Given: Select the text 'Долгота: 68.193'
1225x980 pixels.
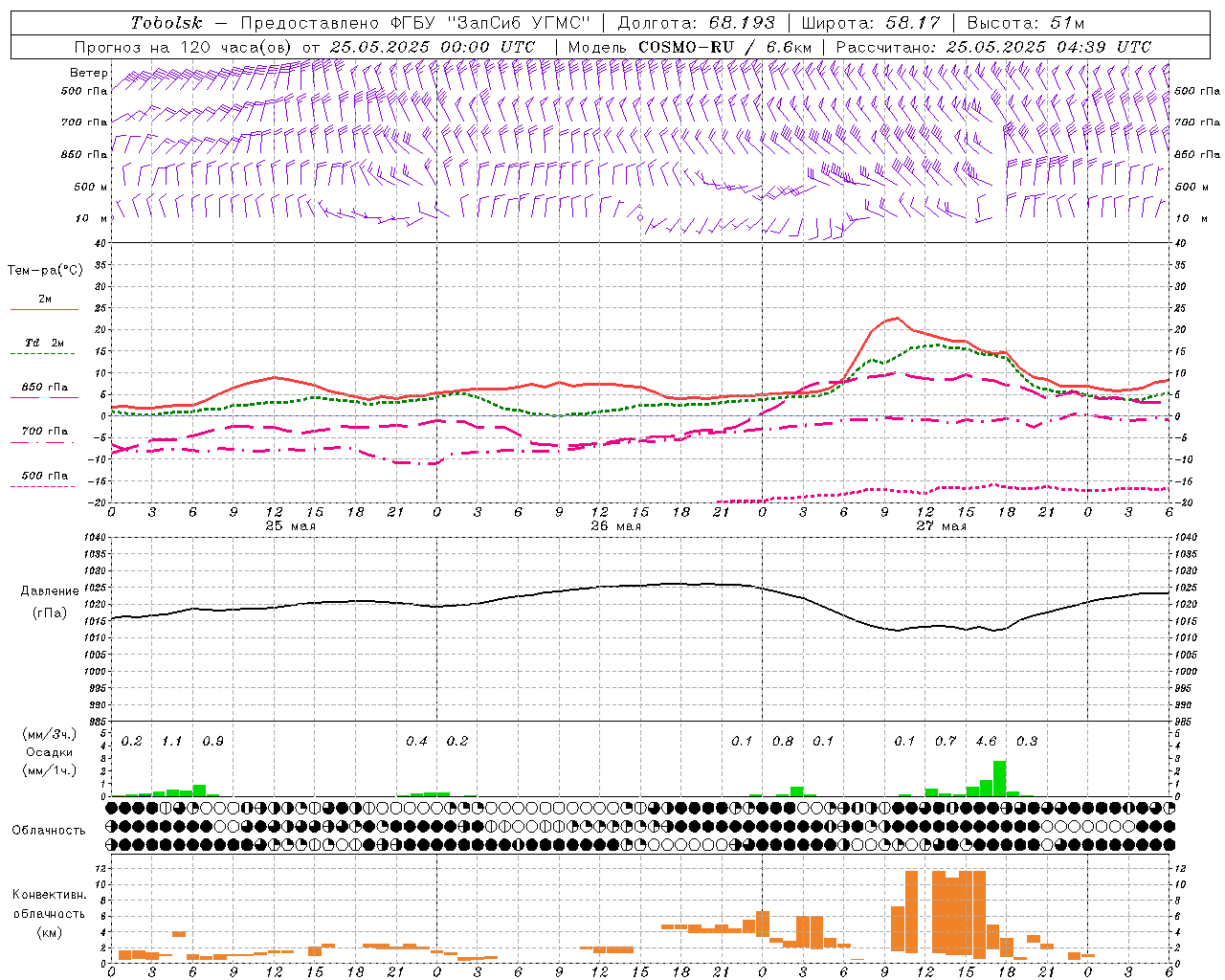Looking at the screenshot, I should click(x=696, y=23).
